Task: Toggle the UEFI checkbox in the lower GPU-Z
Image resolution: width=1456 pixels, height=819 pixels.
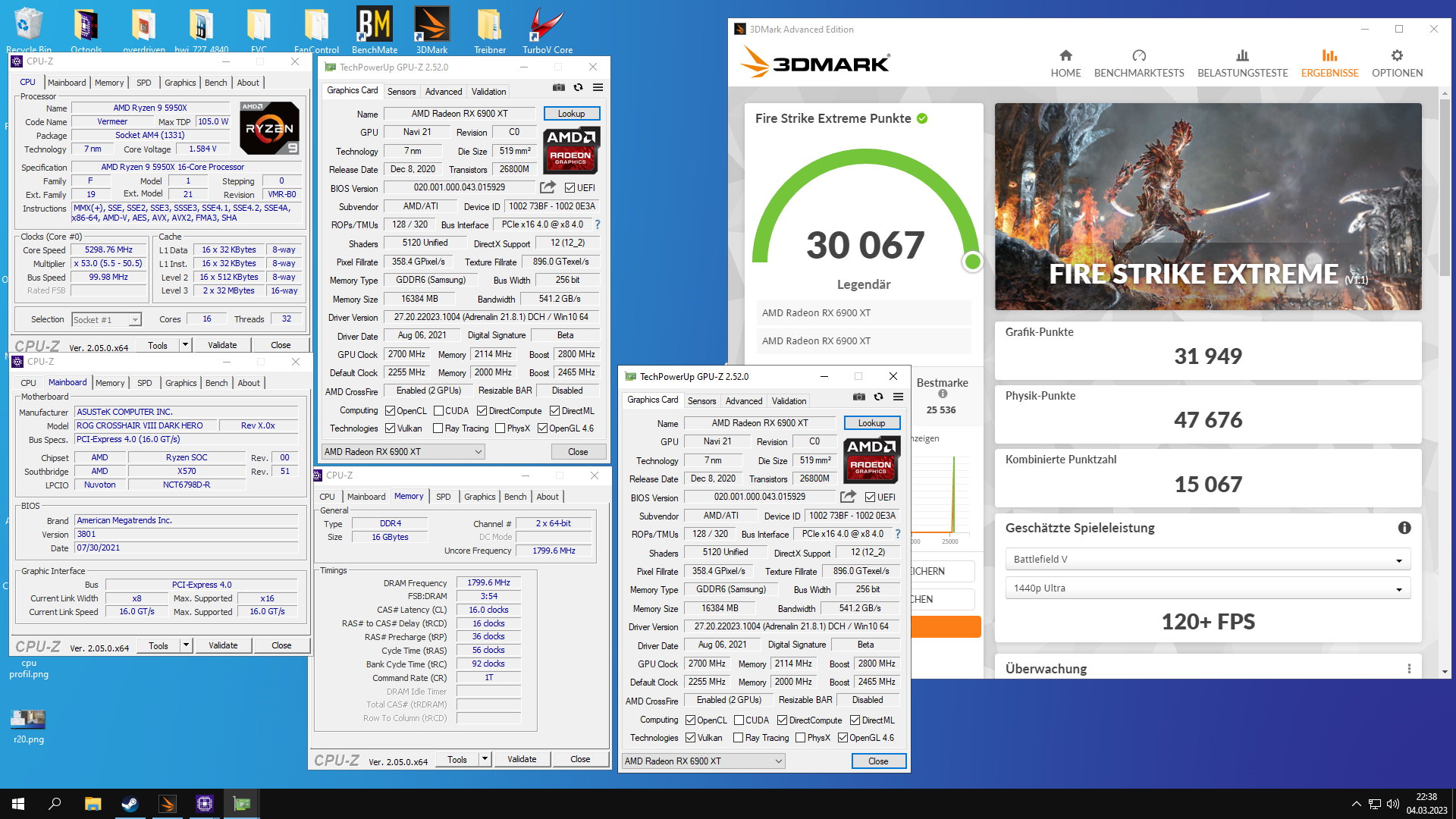Action: coord(871,497)
